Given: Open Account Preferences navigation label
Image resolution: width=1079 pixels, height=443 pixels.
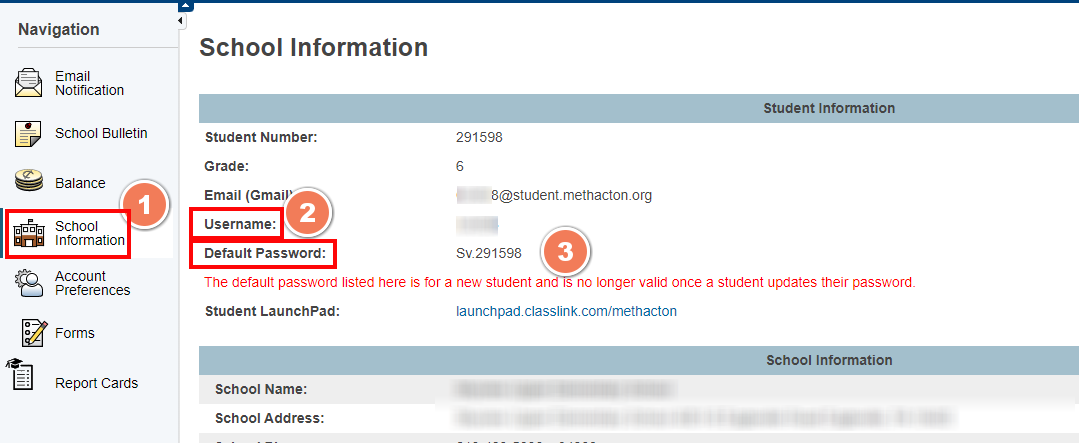Looking at the screenshot, I should [x=92, y=283].
